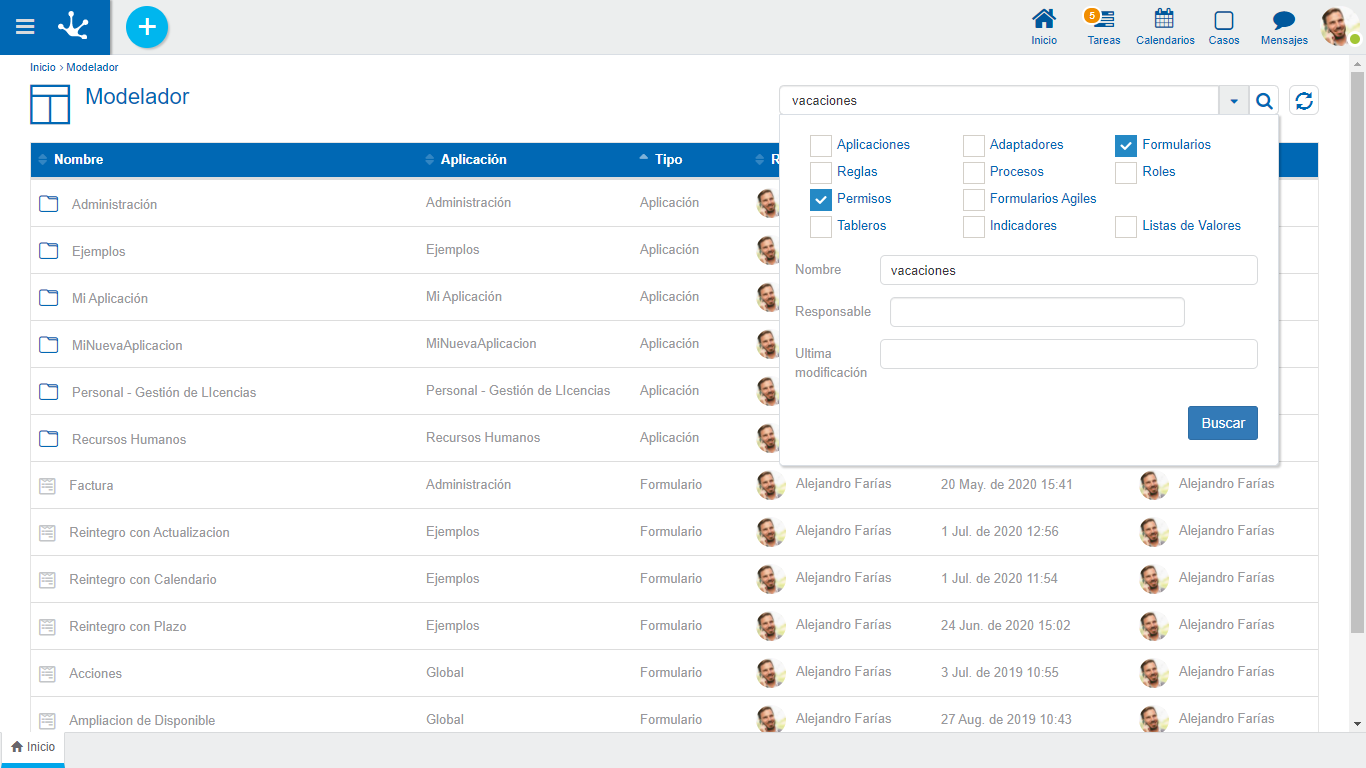Screen dimensions: 1366x768
Task: Click form icon of Ampliacion de Disponible row
Action: [47, 721]
